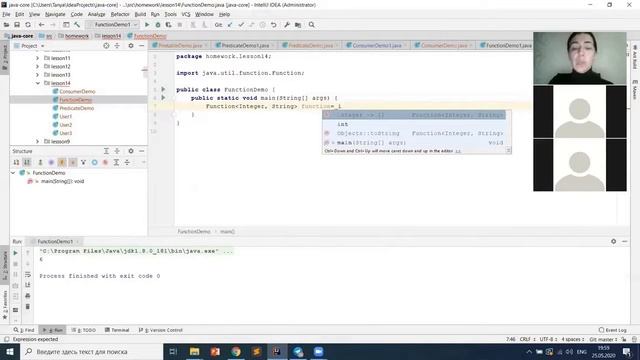Click the Search Everywhere magnifier icon

311,25
